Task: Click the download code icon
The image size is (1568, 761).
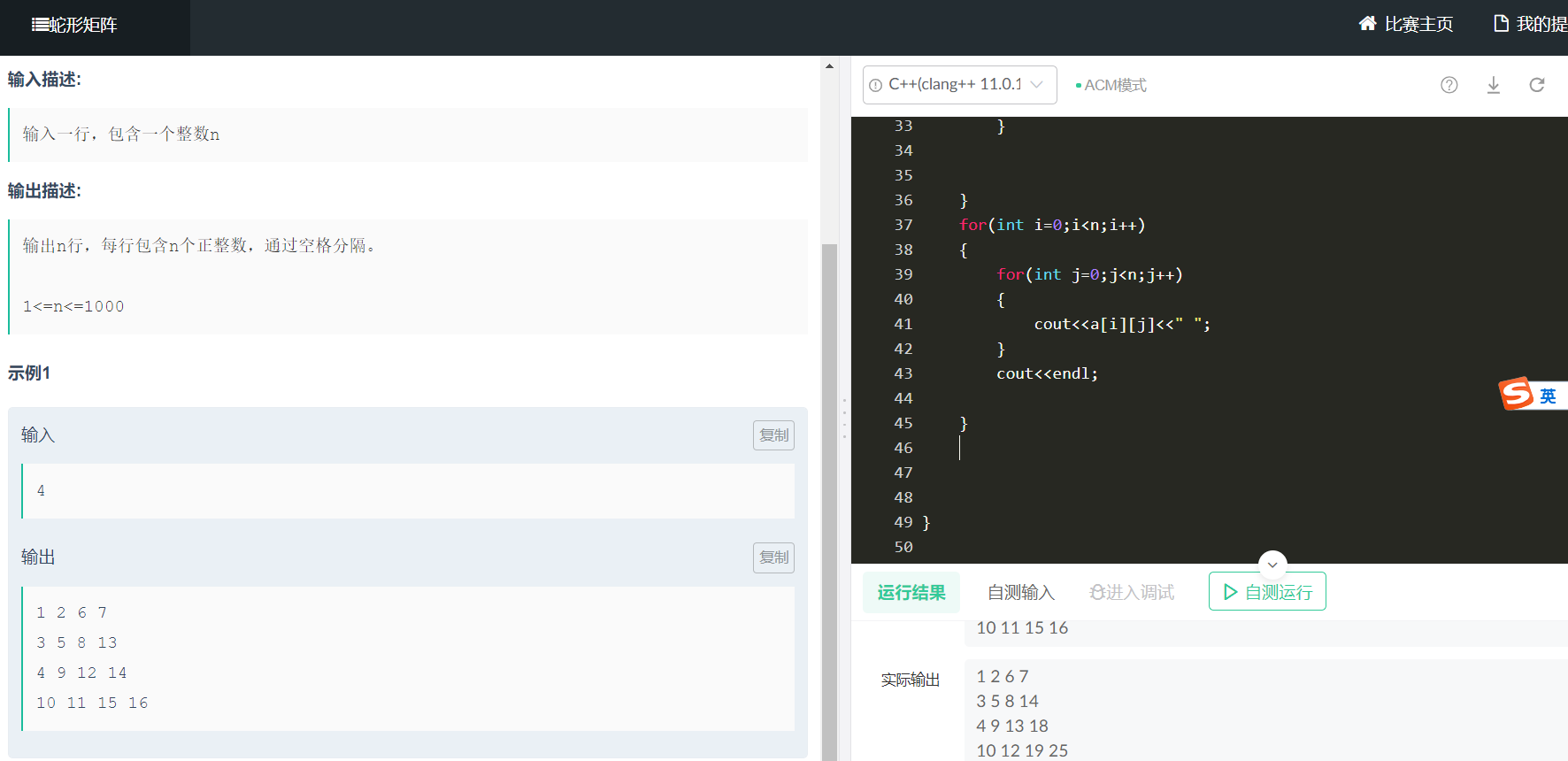Action: (1494, 85)
